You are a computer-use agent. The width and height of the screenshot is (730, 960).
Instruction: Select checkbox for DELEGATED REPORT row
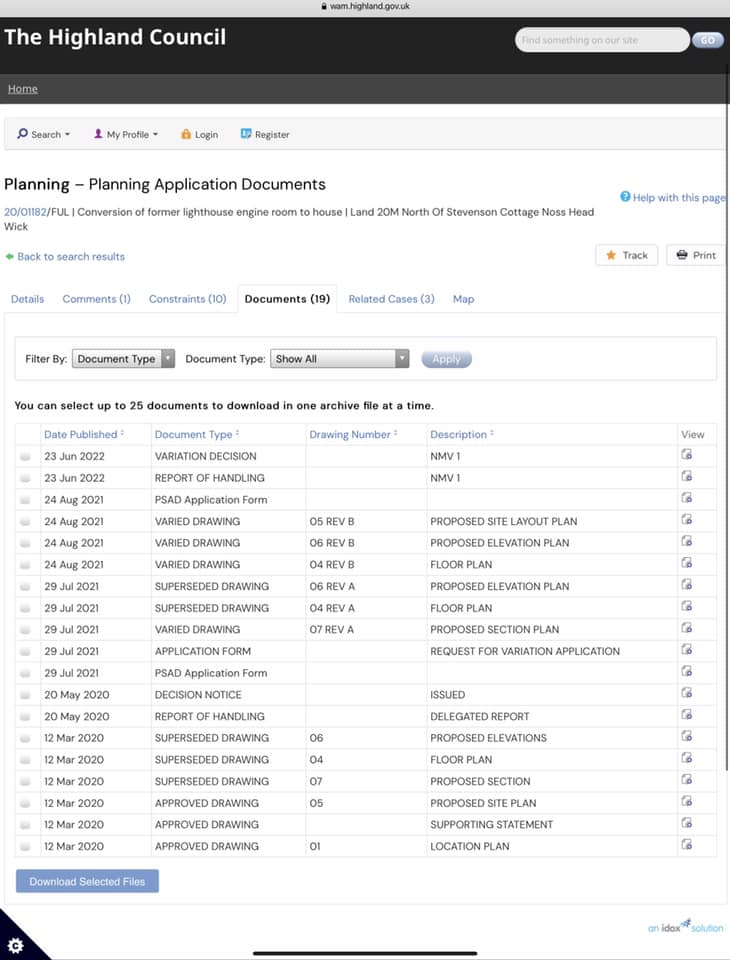click(25, 717)
